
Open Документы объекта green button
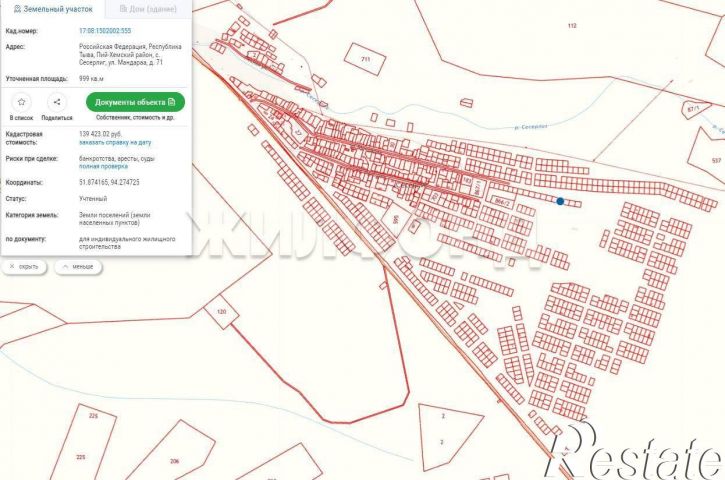[135, 102]
